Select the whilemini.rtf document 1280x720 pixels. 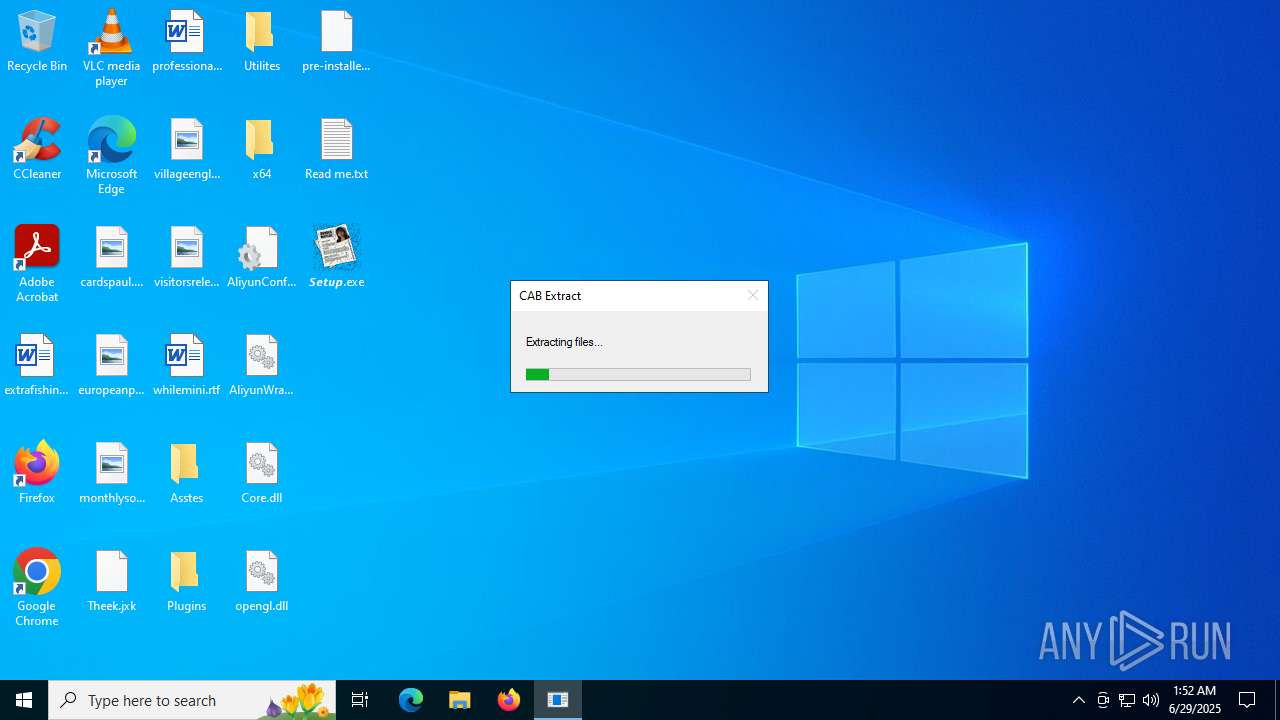pos(186,365)
